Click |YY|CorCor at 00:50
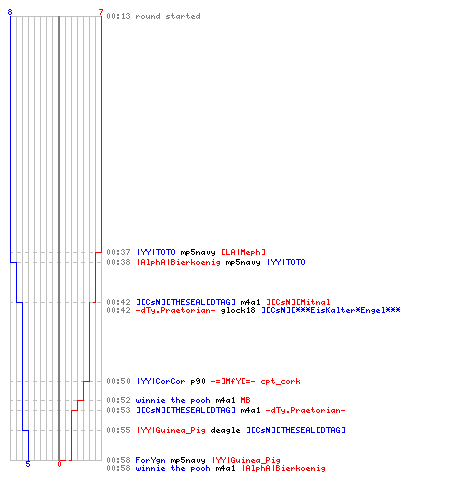Viewport: 450px width, 500px height. tap(161, 381)
